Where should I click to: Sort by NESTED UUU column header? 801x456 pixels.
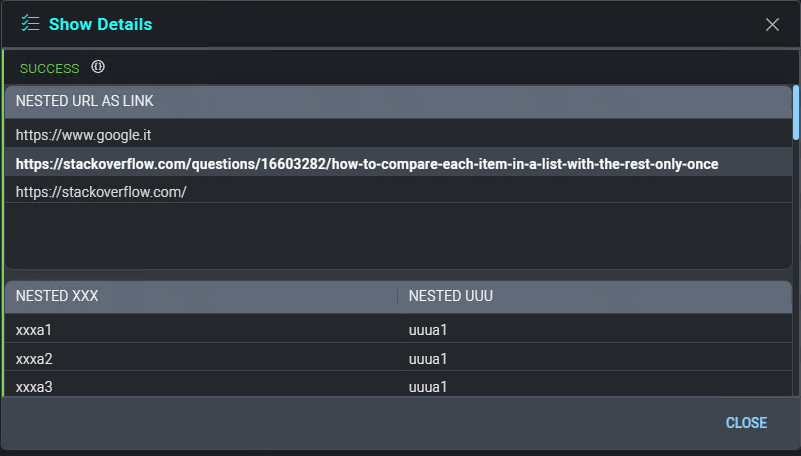[x=451, y=296]
